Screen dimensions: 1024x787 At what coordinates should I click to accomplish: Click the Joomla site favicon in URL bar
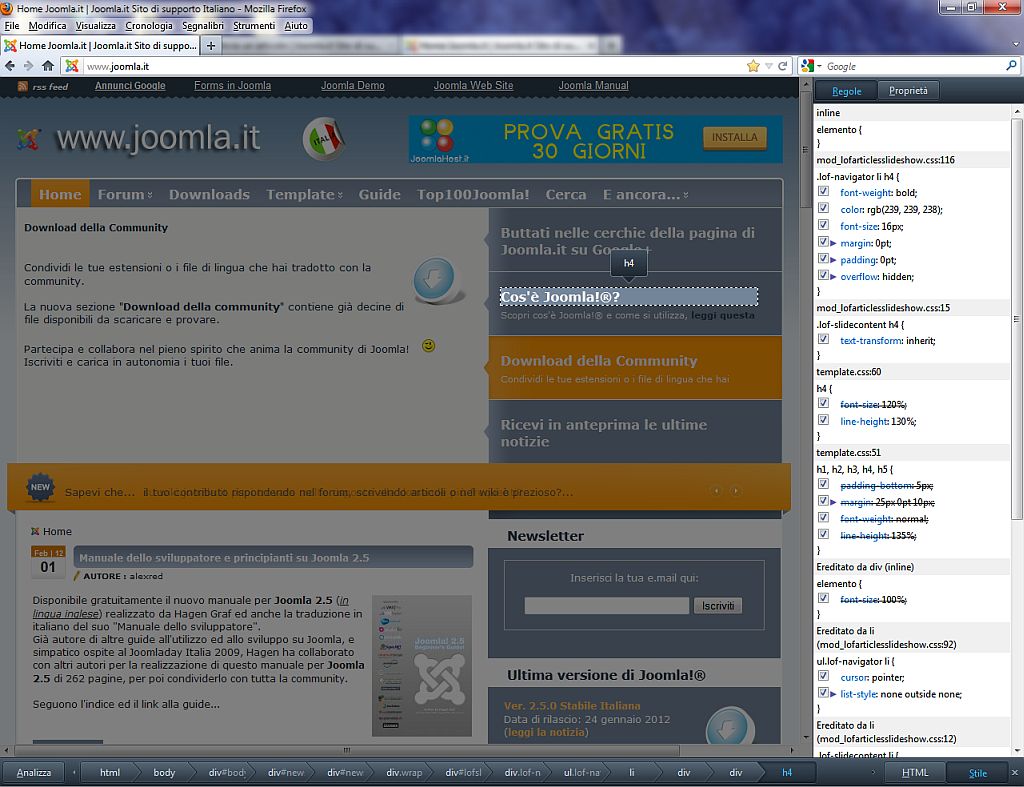(72, 66)
